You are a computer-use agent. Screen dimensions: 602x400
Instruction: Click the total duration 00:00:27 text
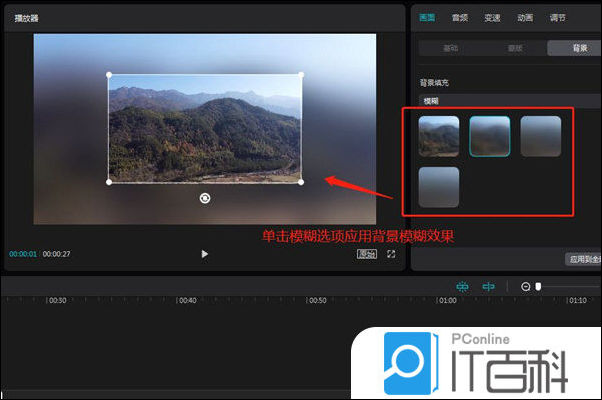click(56, 254)
